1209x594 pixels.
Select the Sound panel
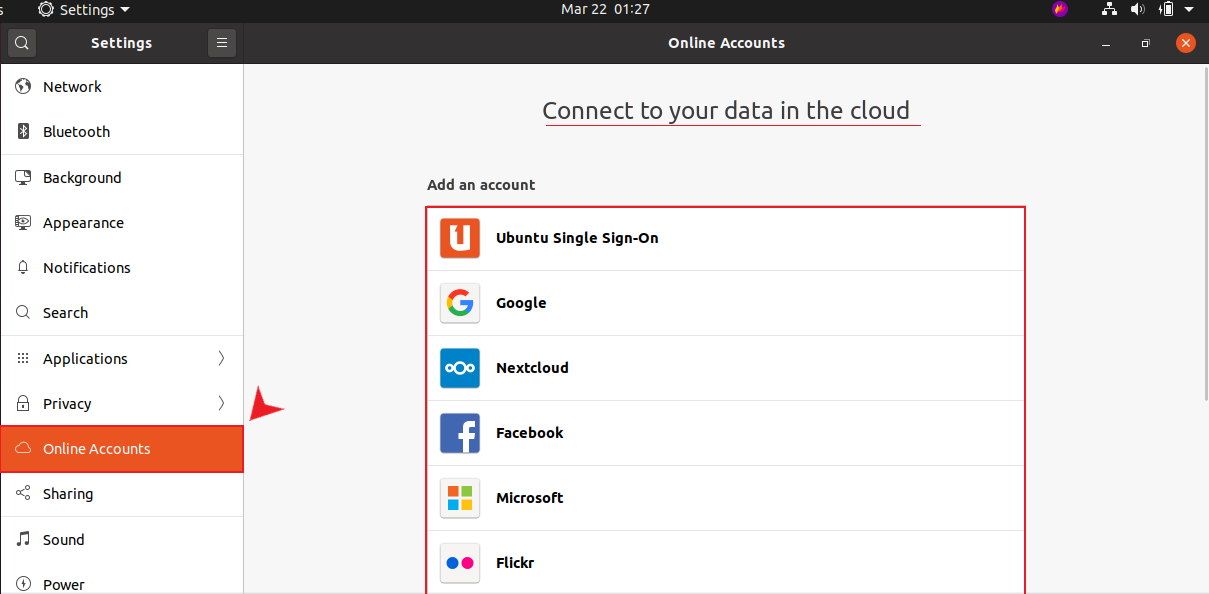[x=121, y=539]
